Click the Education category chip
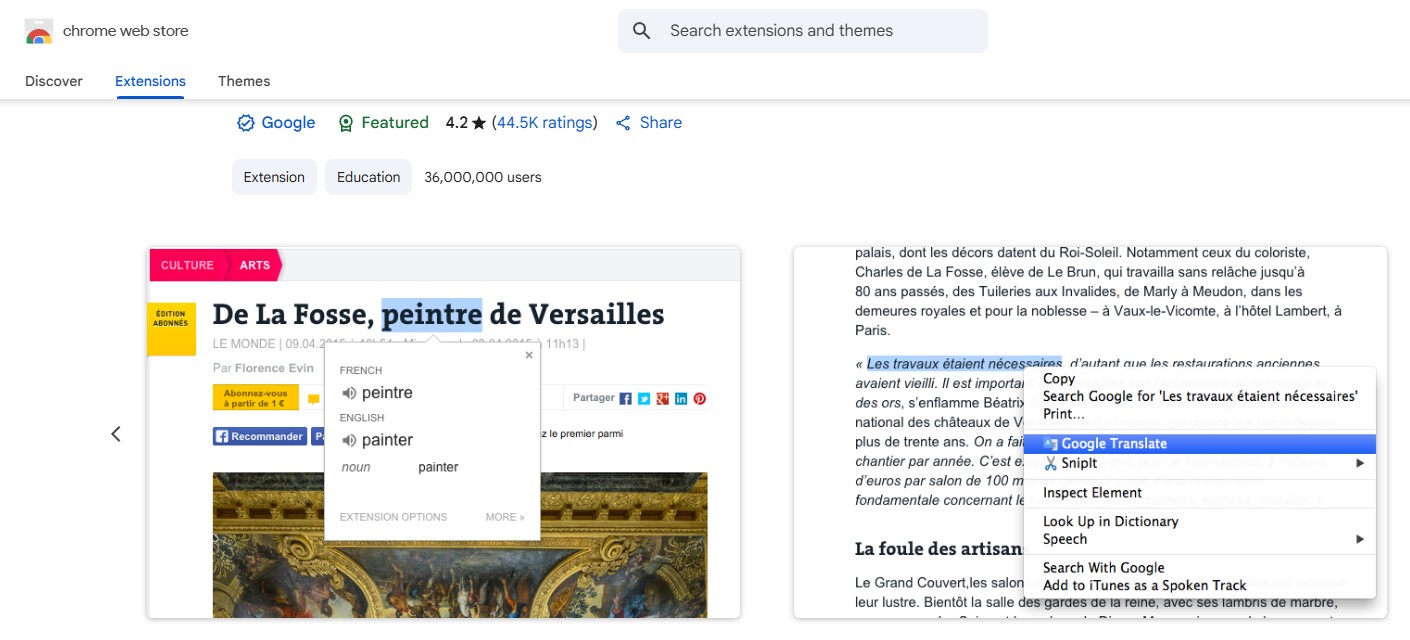This screenshot has height=640, width=1410. click(x=368, y=177)
